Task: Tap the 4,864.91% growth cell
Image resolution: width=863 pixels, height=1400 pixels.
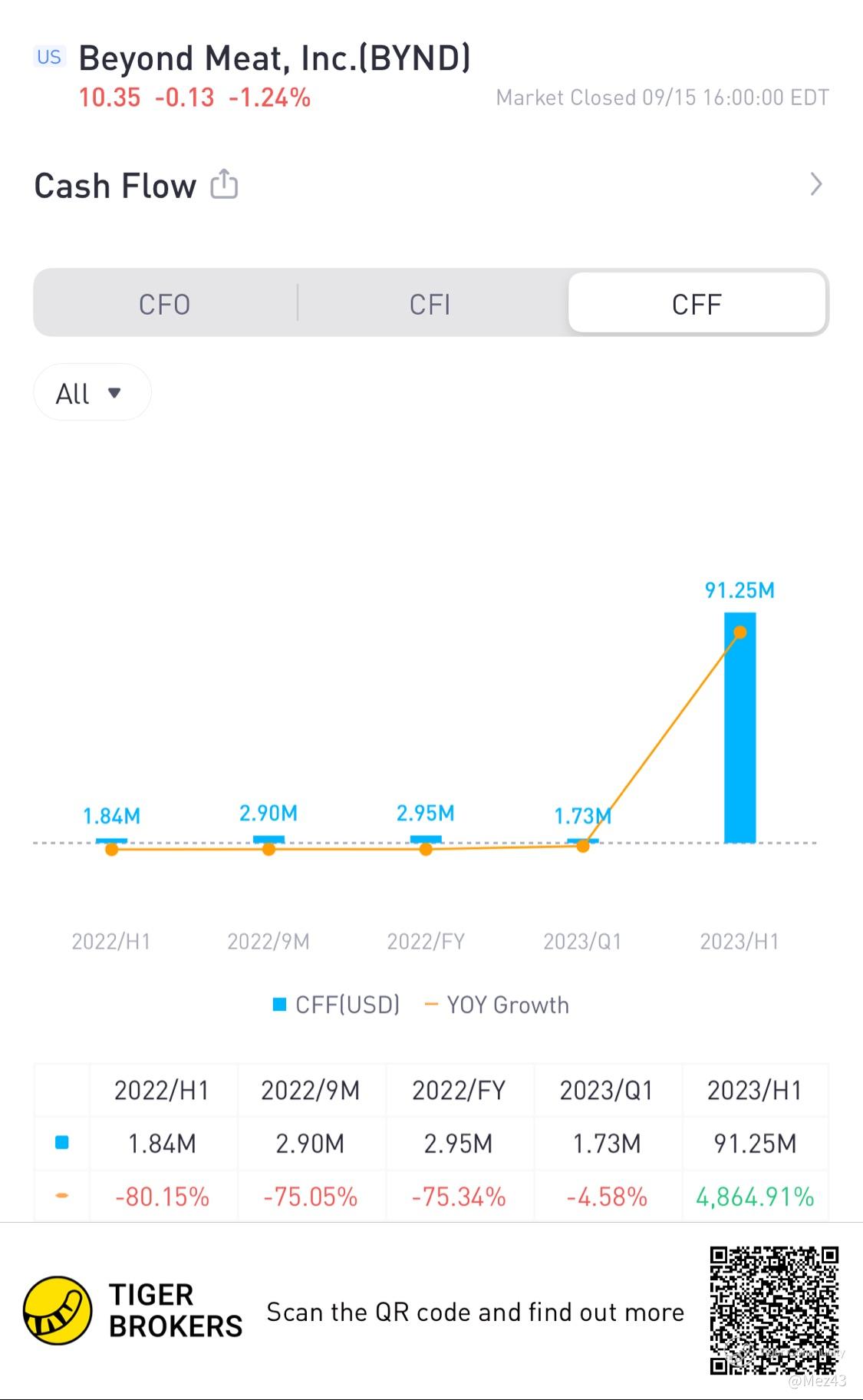Action: 755,1196
